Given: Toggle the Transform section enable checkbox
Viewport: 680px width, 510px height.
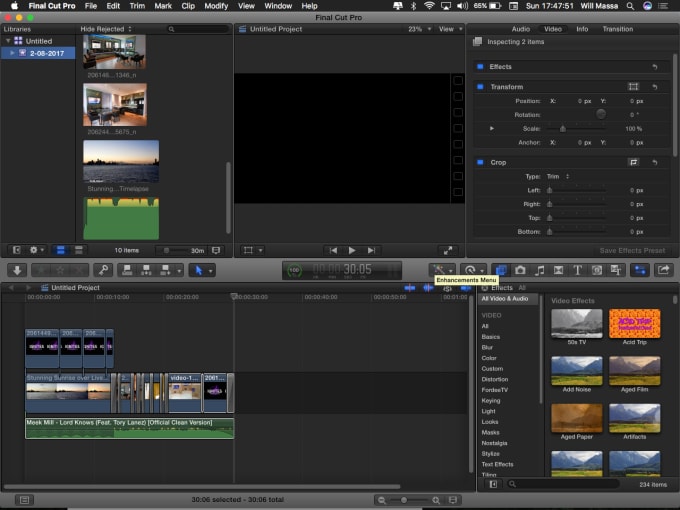Looking at the screenshot, I should (x=480, y=86).
